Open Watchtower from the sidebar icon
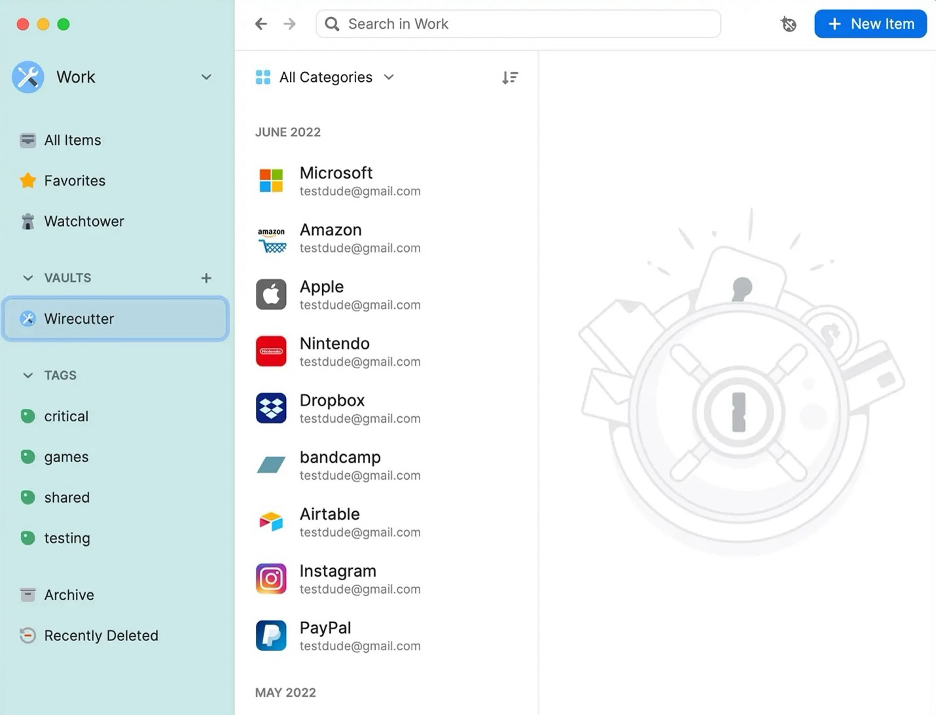The width and height of the screenshot is (936, 716). 26,221
